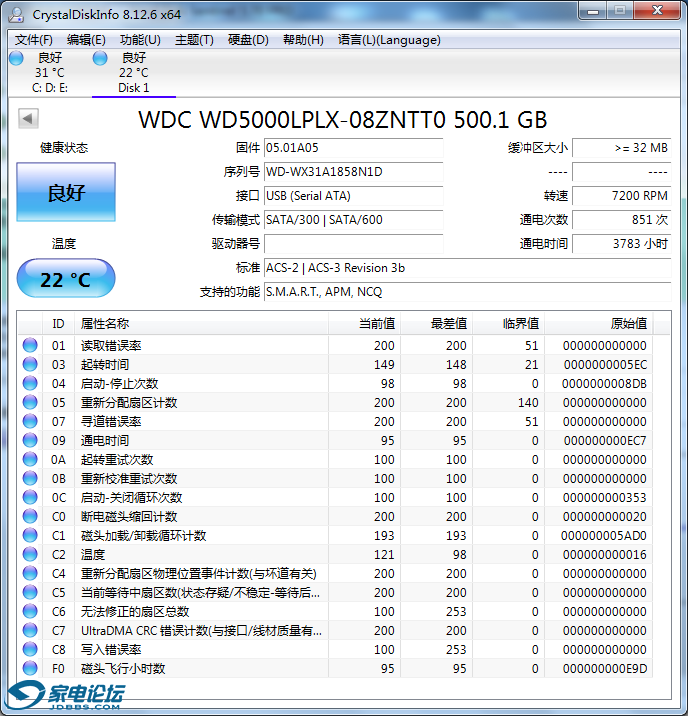Click status circle for 05 重新分配扇区计数
Screen dimensions: 688x716
[30, 402]
